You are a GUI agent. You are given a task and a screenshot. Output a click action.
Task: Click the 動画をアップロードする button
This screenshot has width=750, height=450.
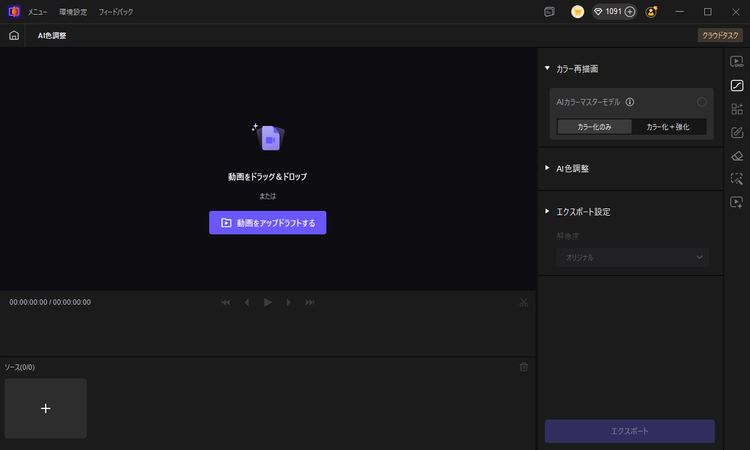(267, 223)
